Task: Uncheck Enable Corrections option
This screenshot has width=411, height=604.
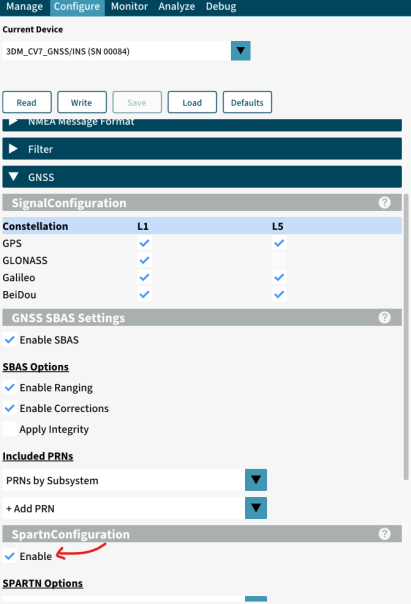Action: (10, 408)
